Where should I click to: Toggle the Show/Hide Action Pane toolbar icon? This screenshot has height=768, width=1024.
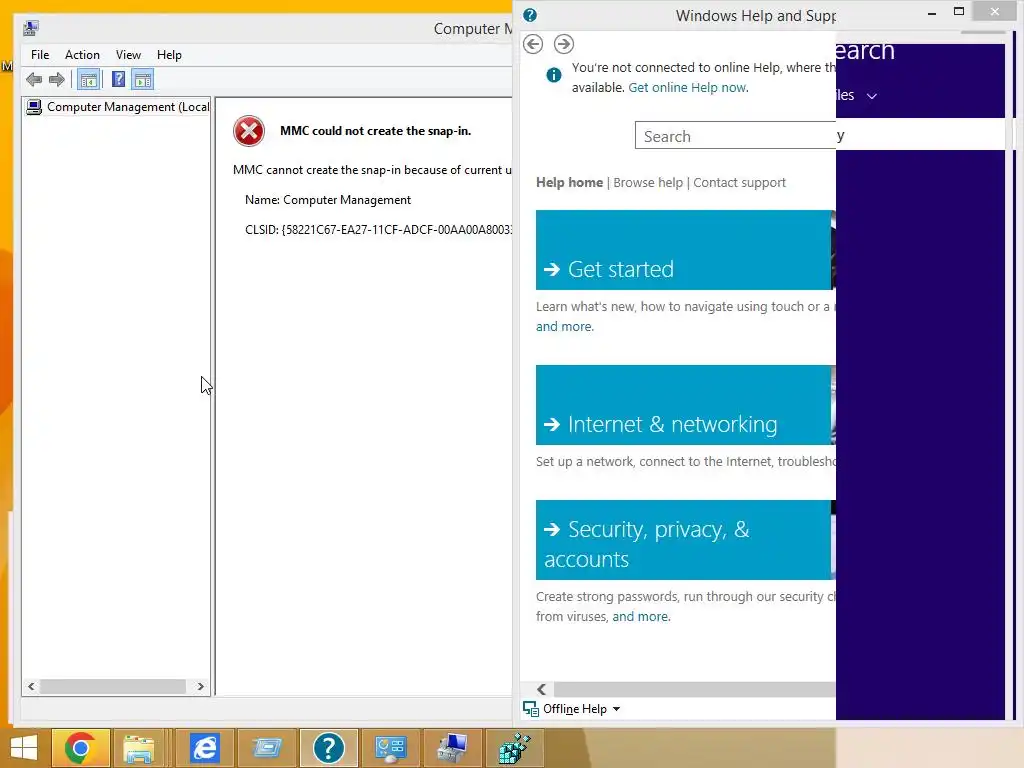click(142, 80)
